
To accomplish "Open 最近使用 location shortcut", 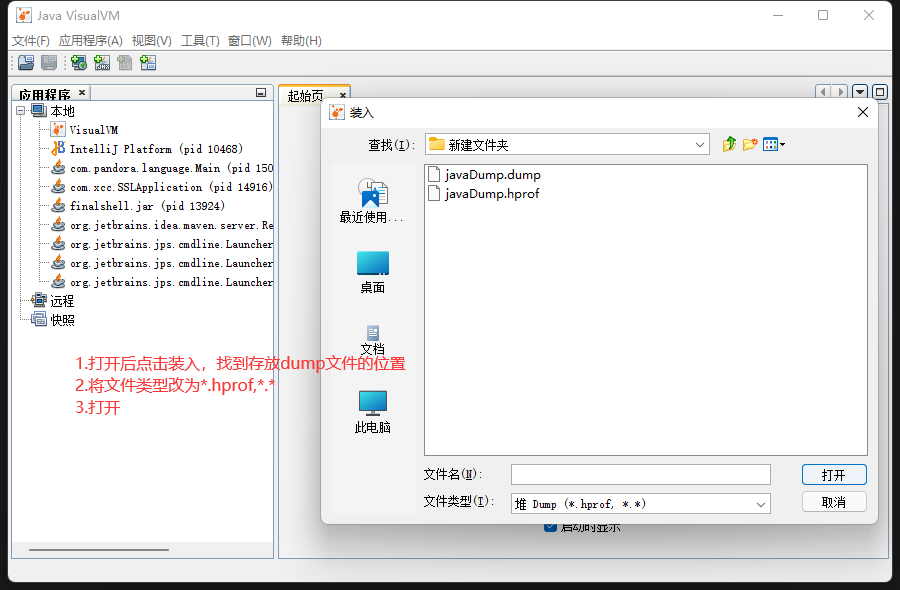I will pyautogui.click(x=372, y=200).
